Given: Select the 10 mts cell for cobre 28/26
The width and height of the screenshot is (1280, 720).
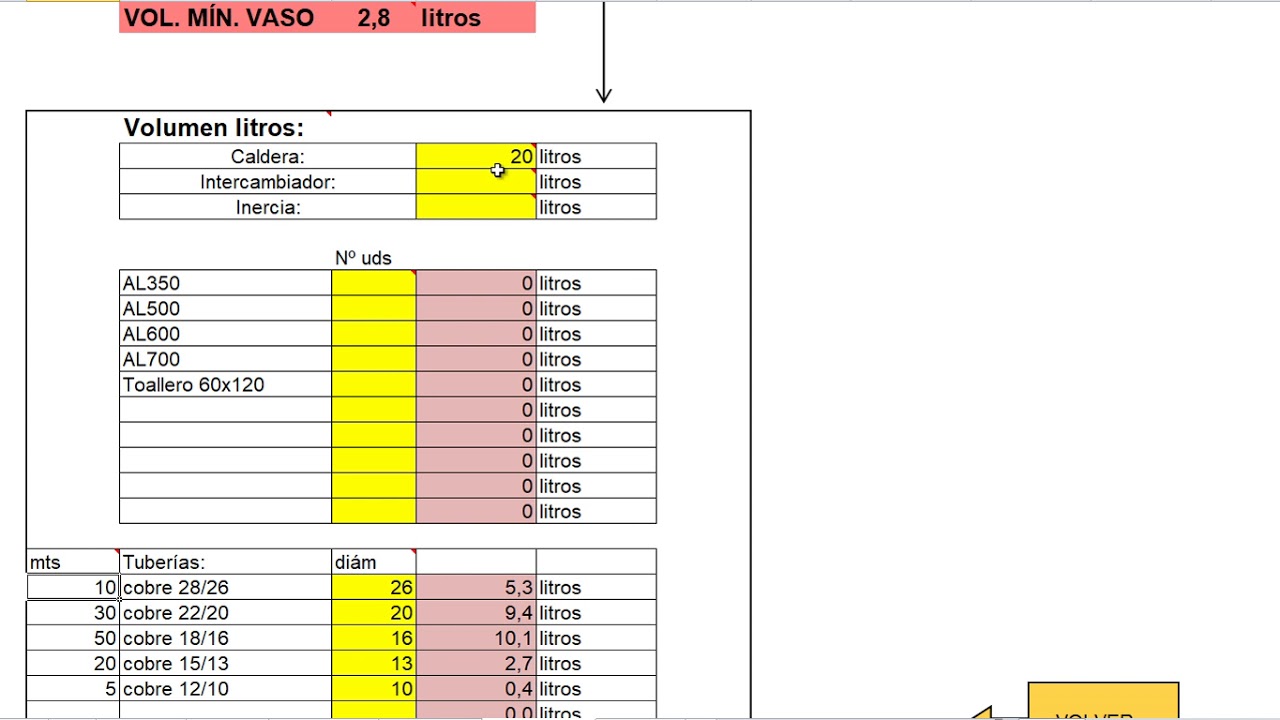Looking at the screenshot, I should click(x=73, y=587).
